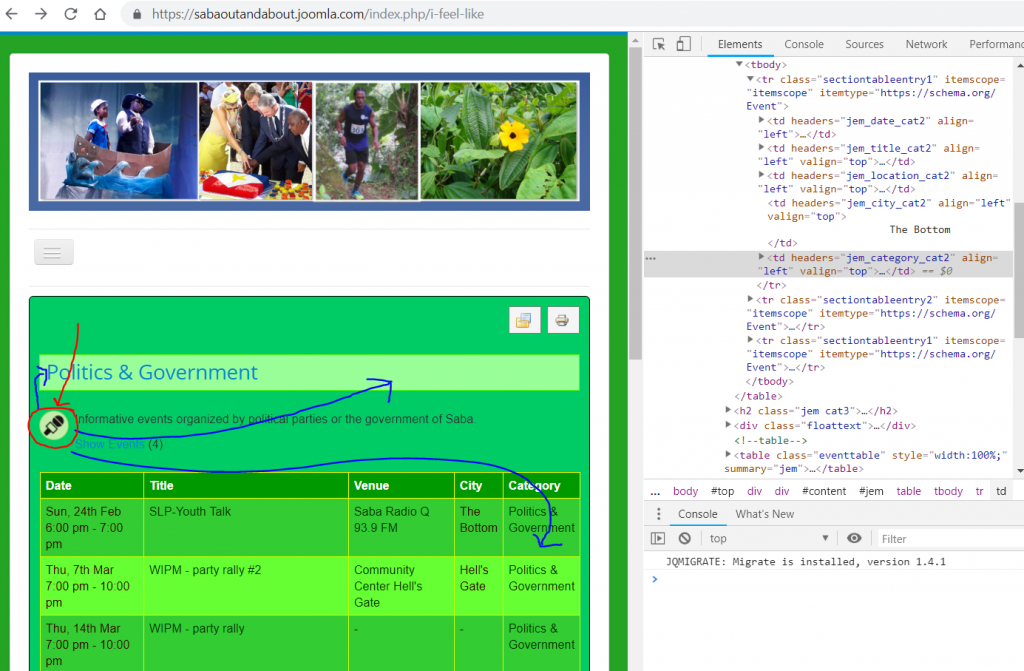Screen dimensions: 1024x671
Task: Sort by City column header
Action: click(470, 485)
